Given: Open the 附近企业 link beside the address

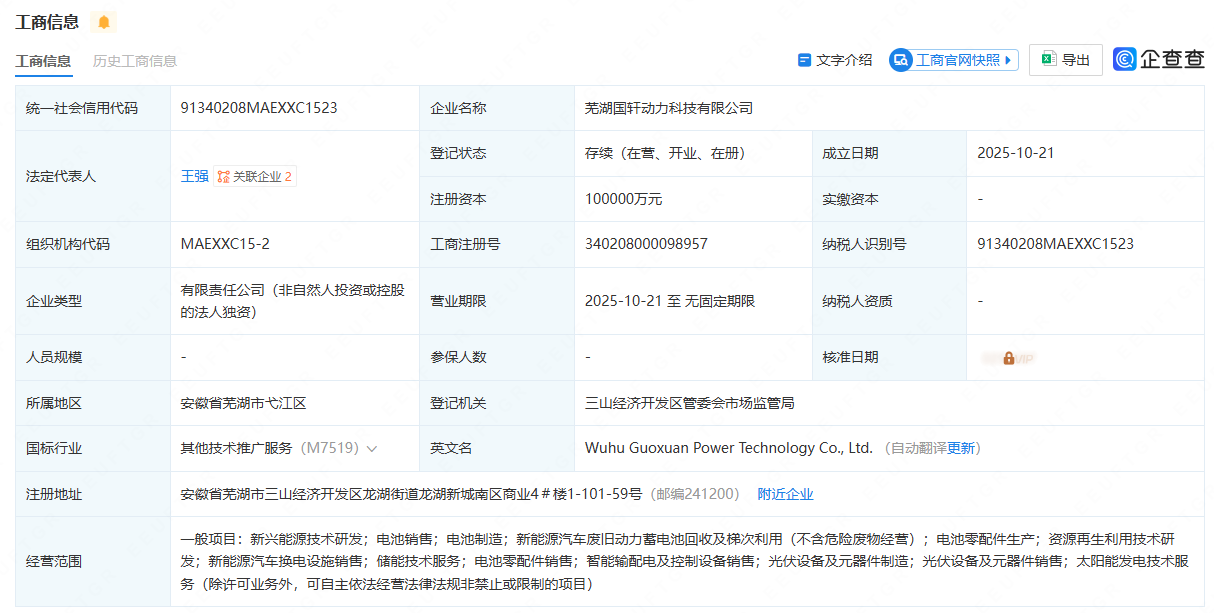Looking at the screenshot, I should coord(785,494).
